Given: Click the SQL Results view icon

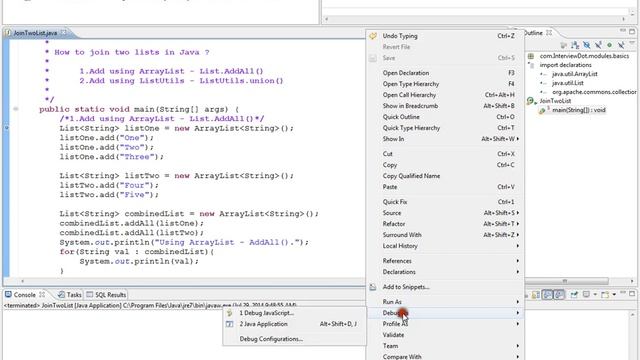Looking at the screenshot, I should point(90,294).
